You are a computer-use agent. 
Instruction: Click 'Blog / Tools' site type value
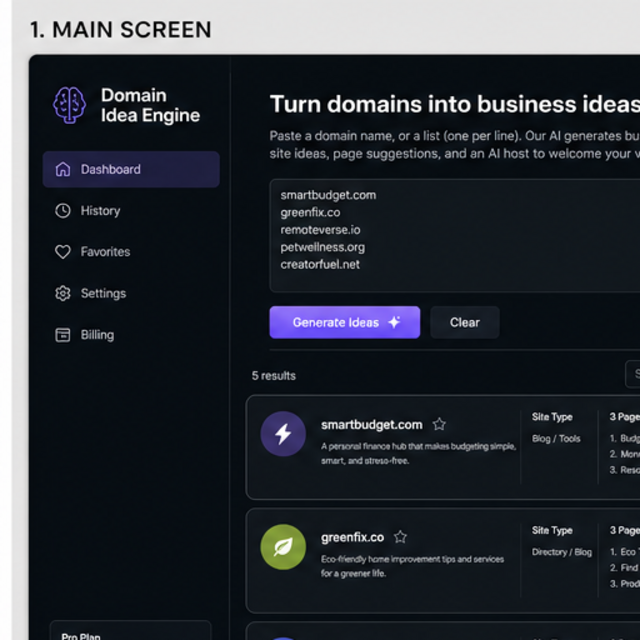pyautogui.click(x=556, y=439)
